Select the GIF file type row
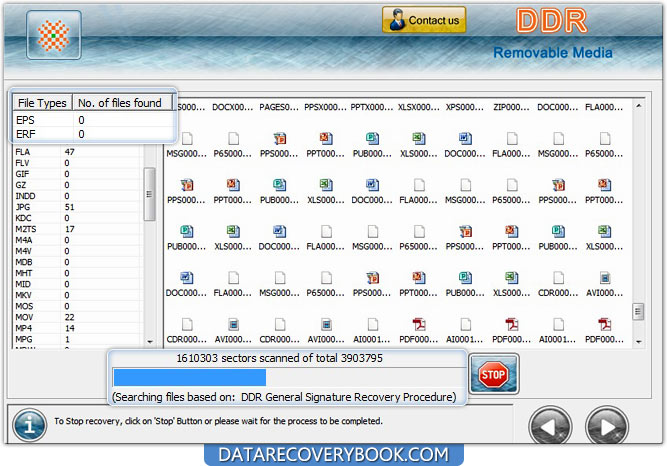 click(78, 174)
